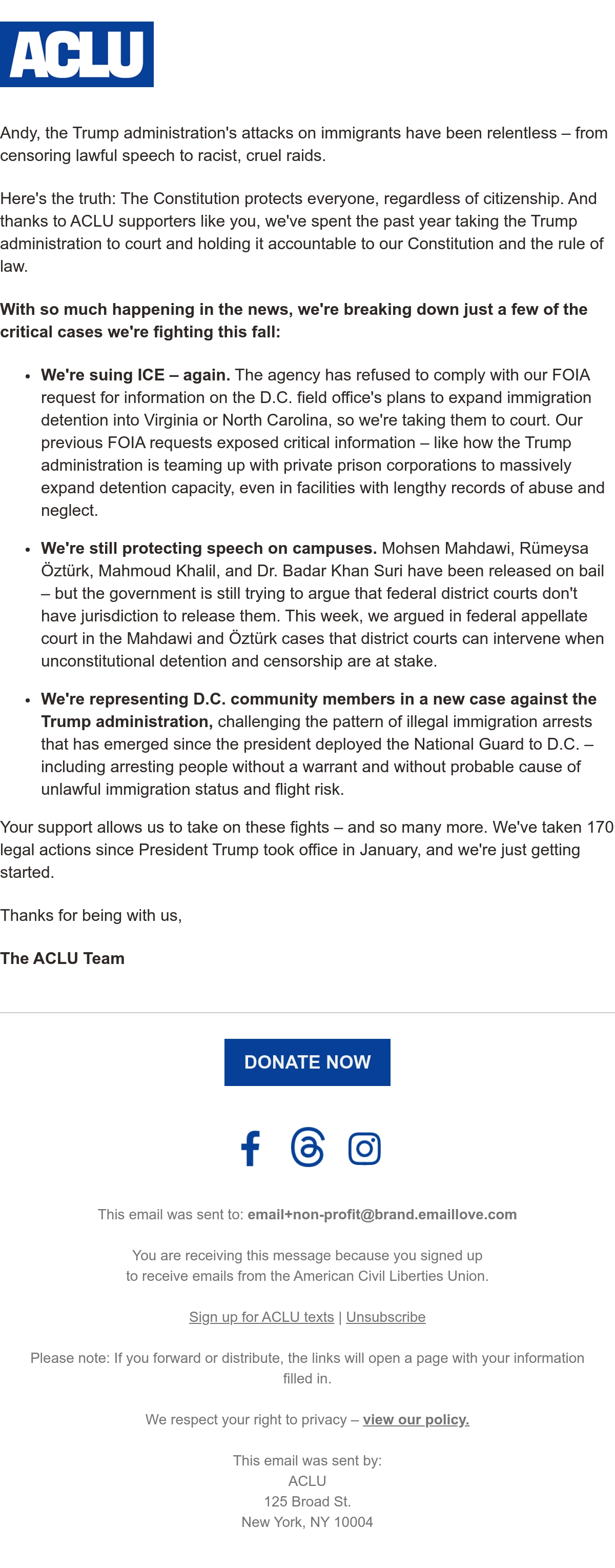Click the This email was sent by label
615x1568 pixels.
(307, 1461)
